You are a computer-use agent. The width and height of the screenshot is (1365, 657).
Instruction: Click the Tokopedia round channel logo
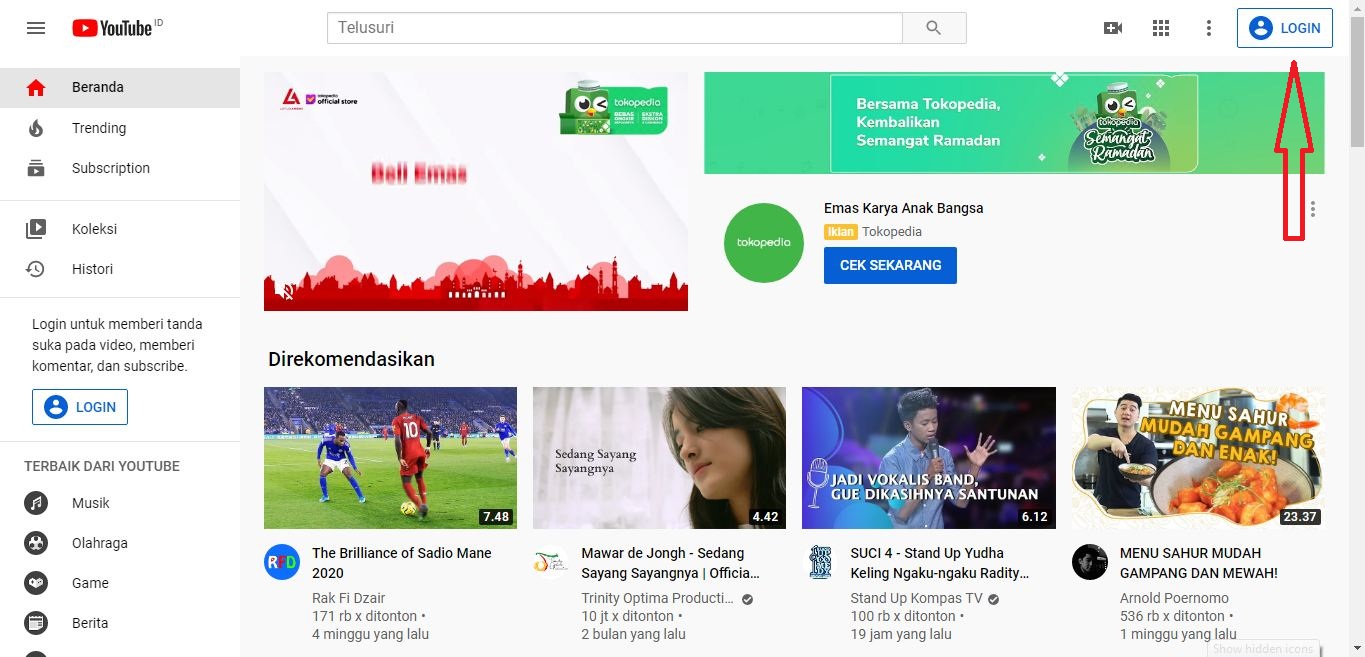pos(764,242)
